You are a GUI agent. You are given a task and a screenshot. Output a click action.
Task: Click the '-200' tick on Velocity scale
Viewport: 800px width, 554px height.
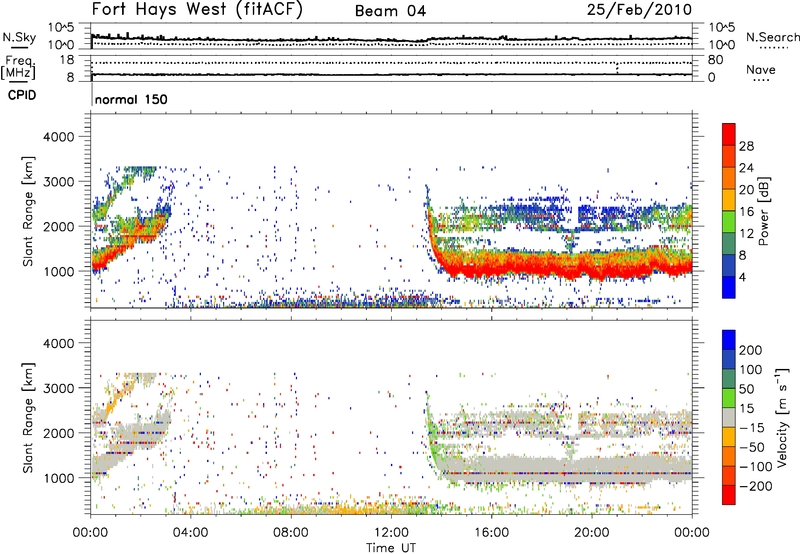point(756,486)
